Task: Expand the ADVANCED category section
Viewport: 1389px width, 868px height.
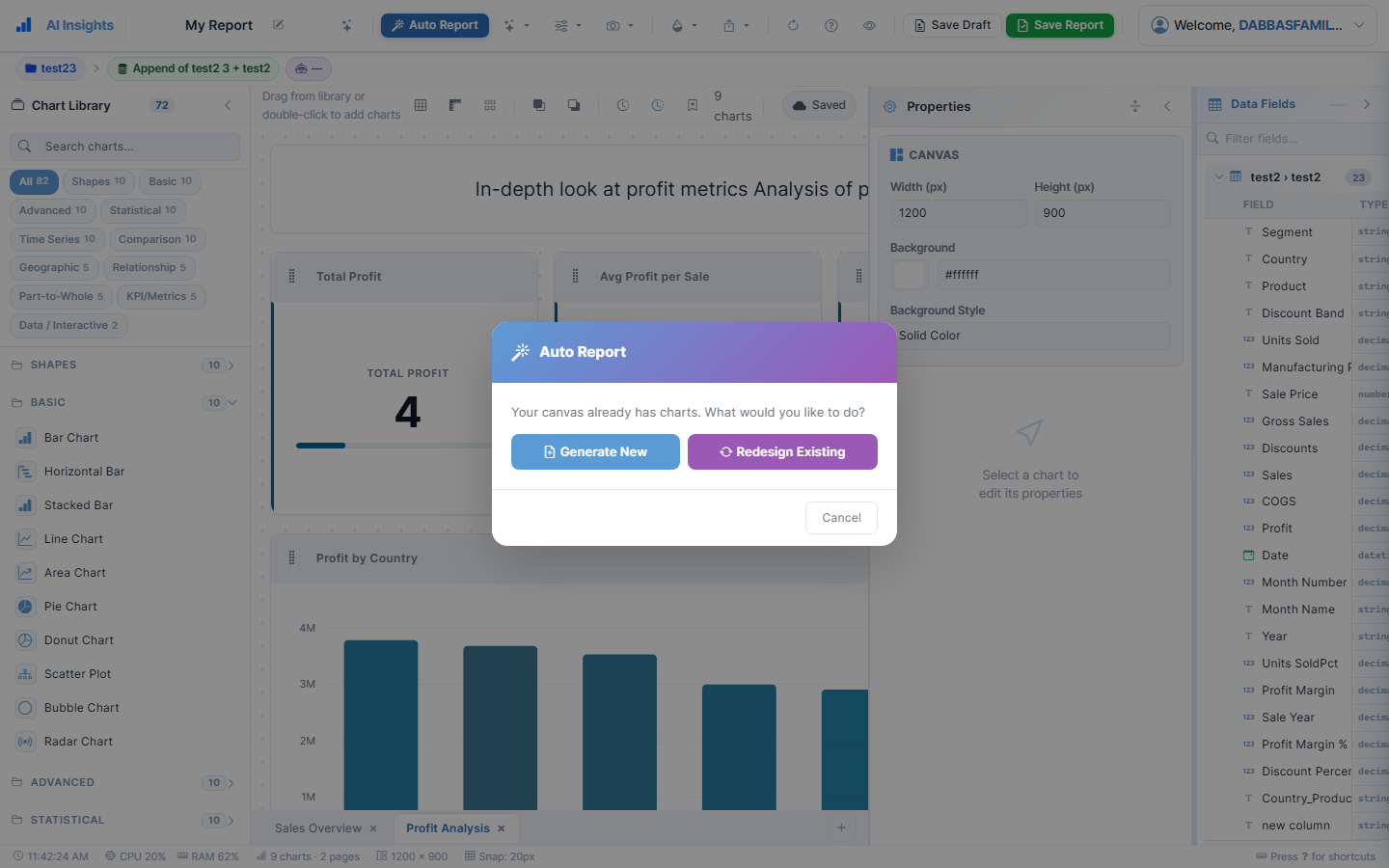Action: point(124,783)
